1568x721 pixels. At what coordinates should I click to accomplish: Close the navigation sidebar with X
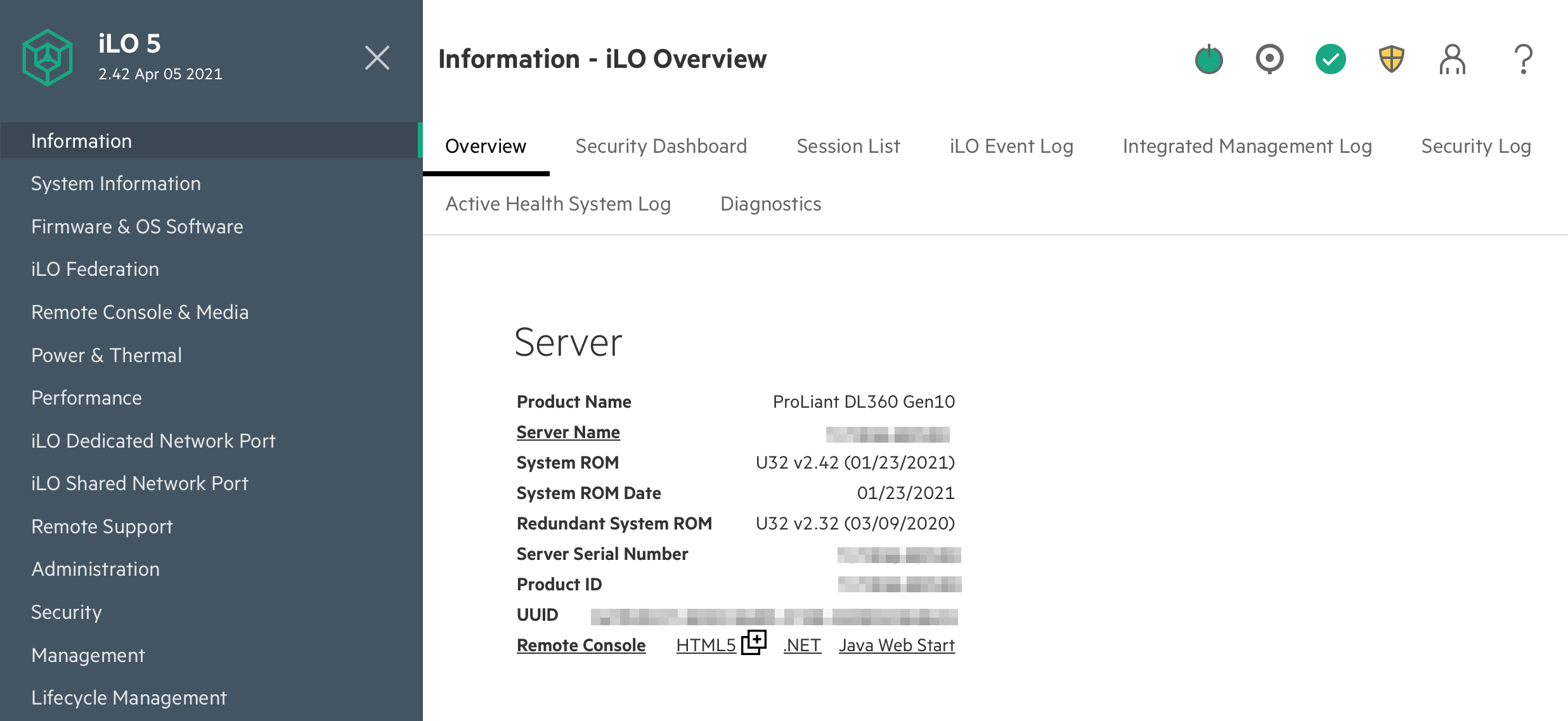point(377,58)
